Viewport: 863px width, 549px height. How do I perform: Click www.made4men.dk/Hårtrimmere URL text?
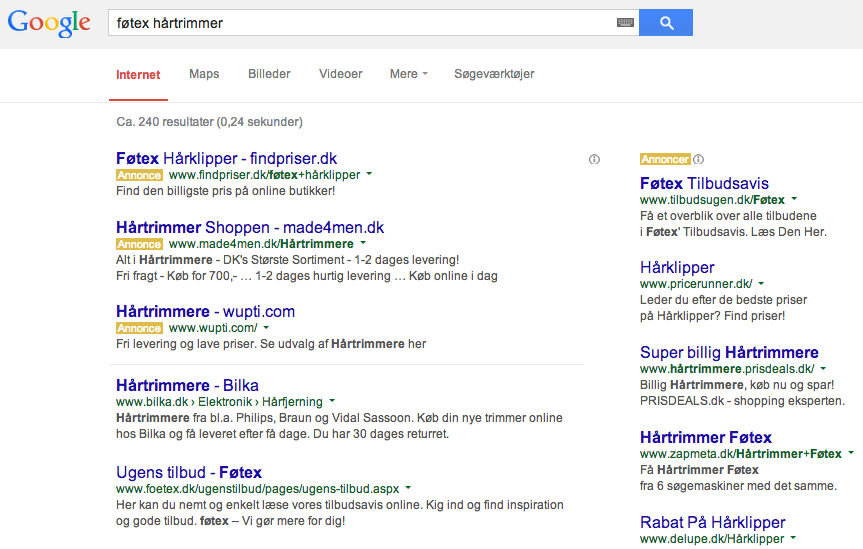click(261, 244)
